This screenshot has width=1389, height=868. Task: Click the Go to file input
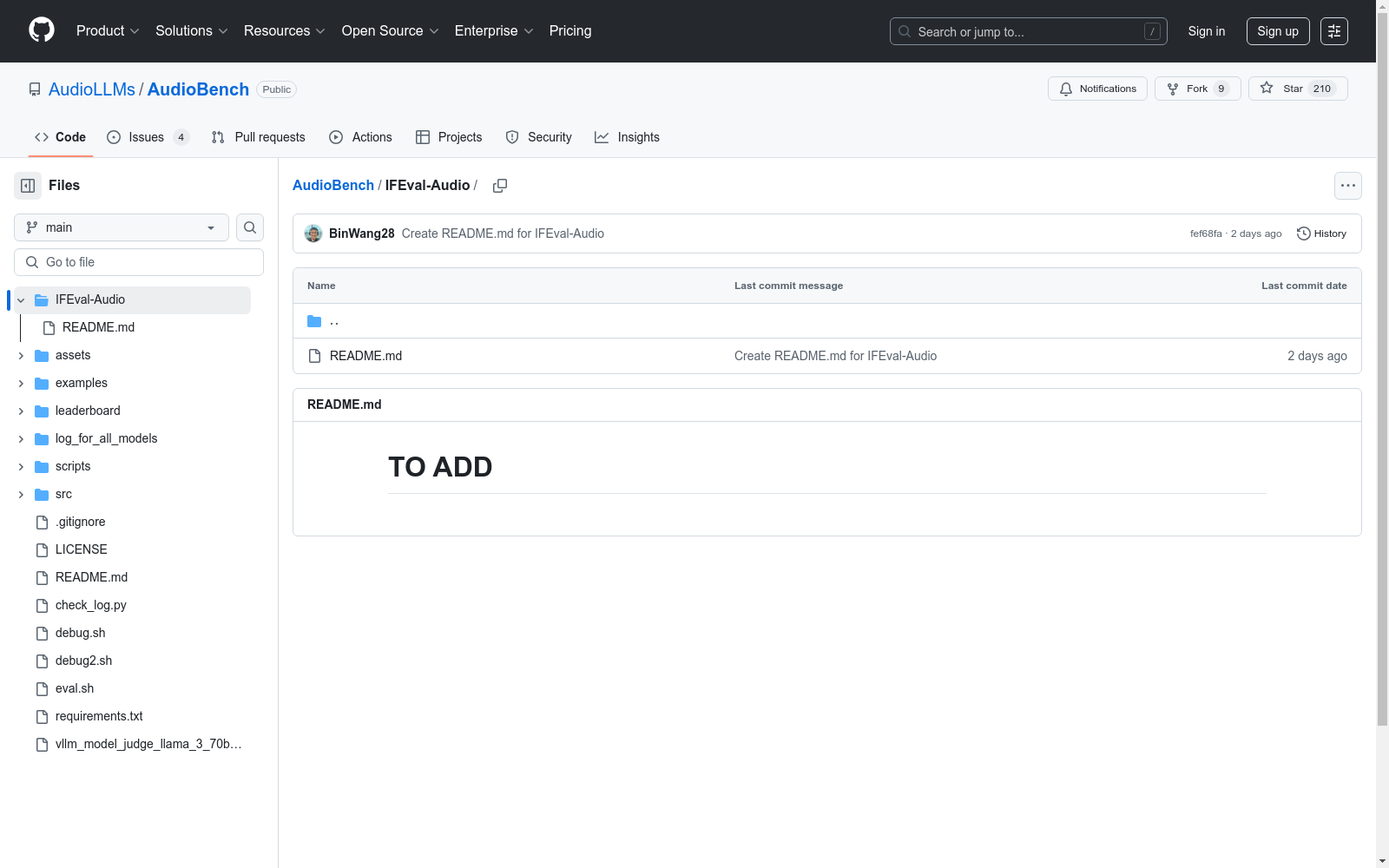[x=139, y=262]
